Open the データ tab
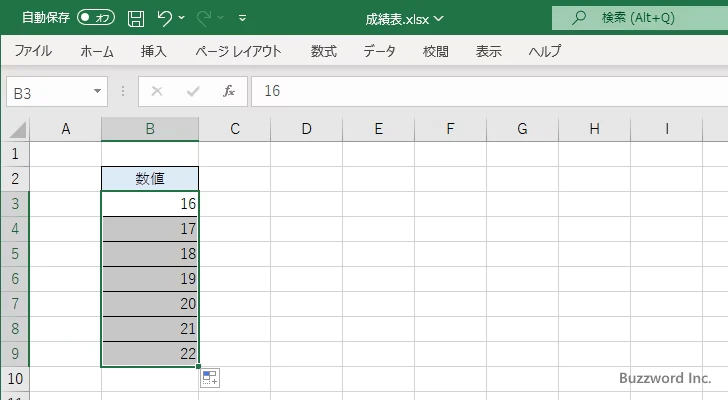The height and width of the screenshot is (400, 728). [x=379, y=51]
